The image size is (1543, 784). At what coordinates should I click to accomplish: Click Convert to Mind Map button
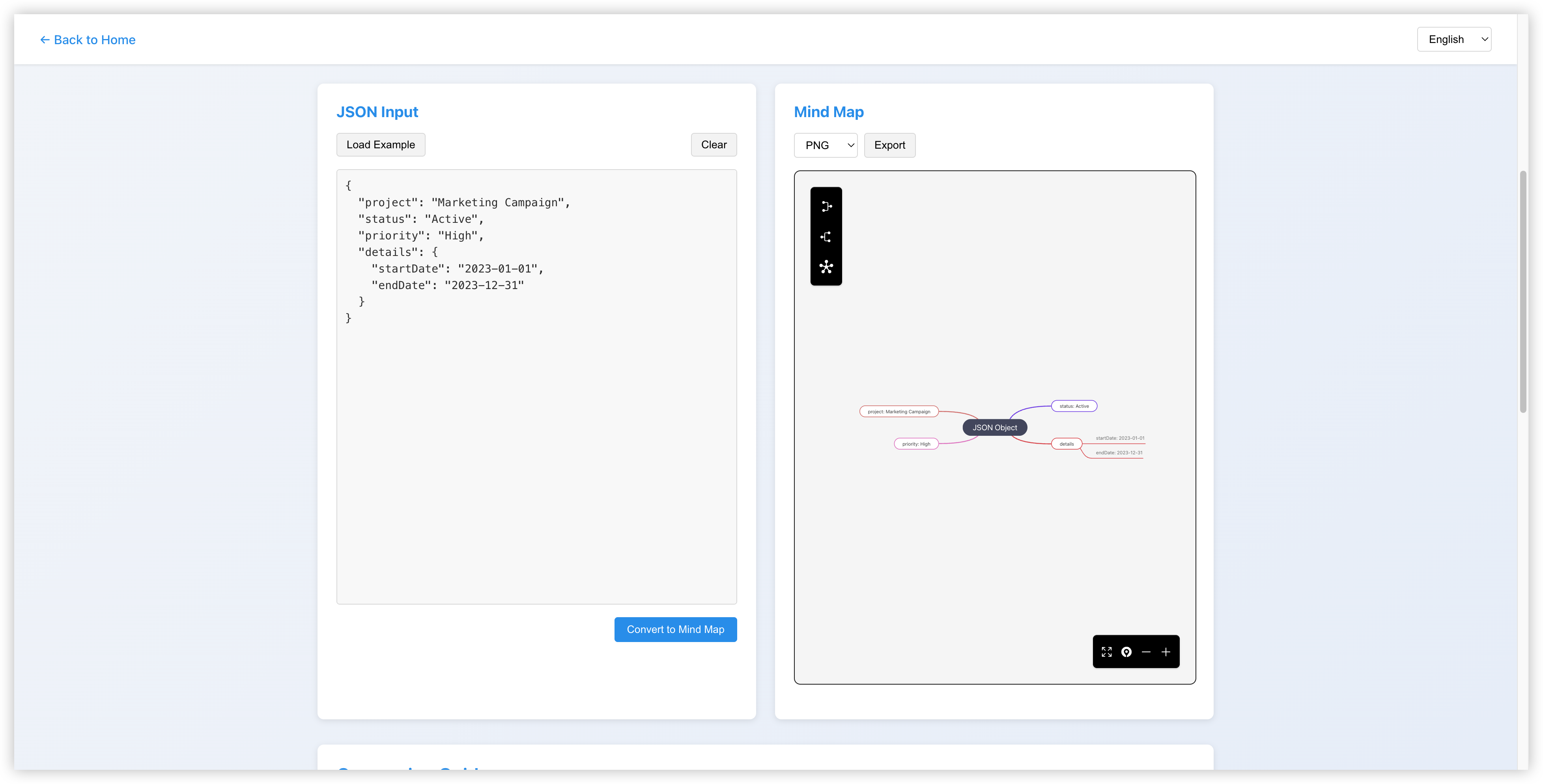pyautogui.click(x=675, y=629)
